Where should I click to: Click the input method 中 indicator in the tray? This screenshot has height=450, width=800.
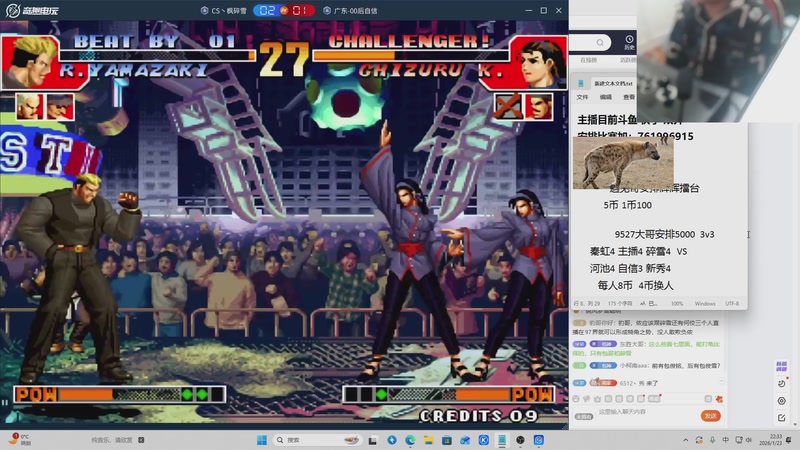[726, 440]
